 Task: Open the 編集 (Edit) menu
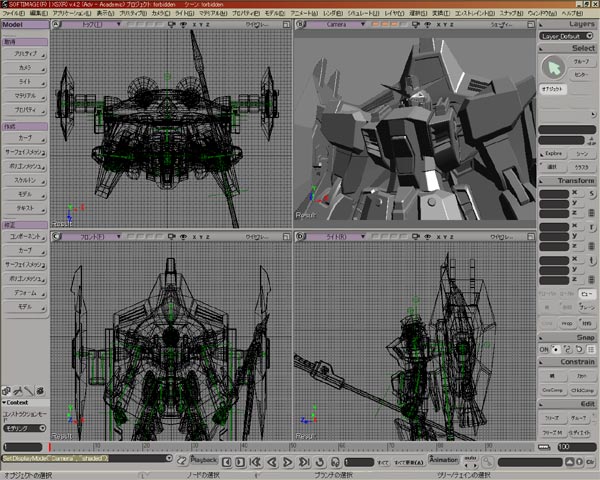[x=39, y=13]
